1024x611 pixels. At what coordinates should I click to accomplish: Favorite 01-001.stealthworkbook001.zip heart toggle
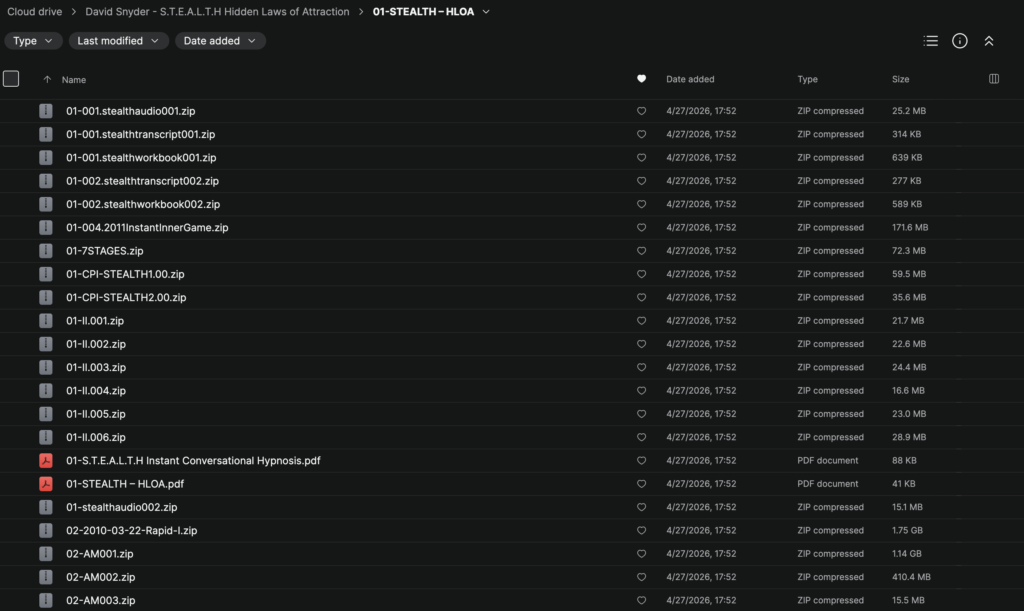point(641,157)
